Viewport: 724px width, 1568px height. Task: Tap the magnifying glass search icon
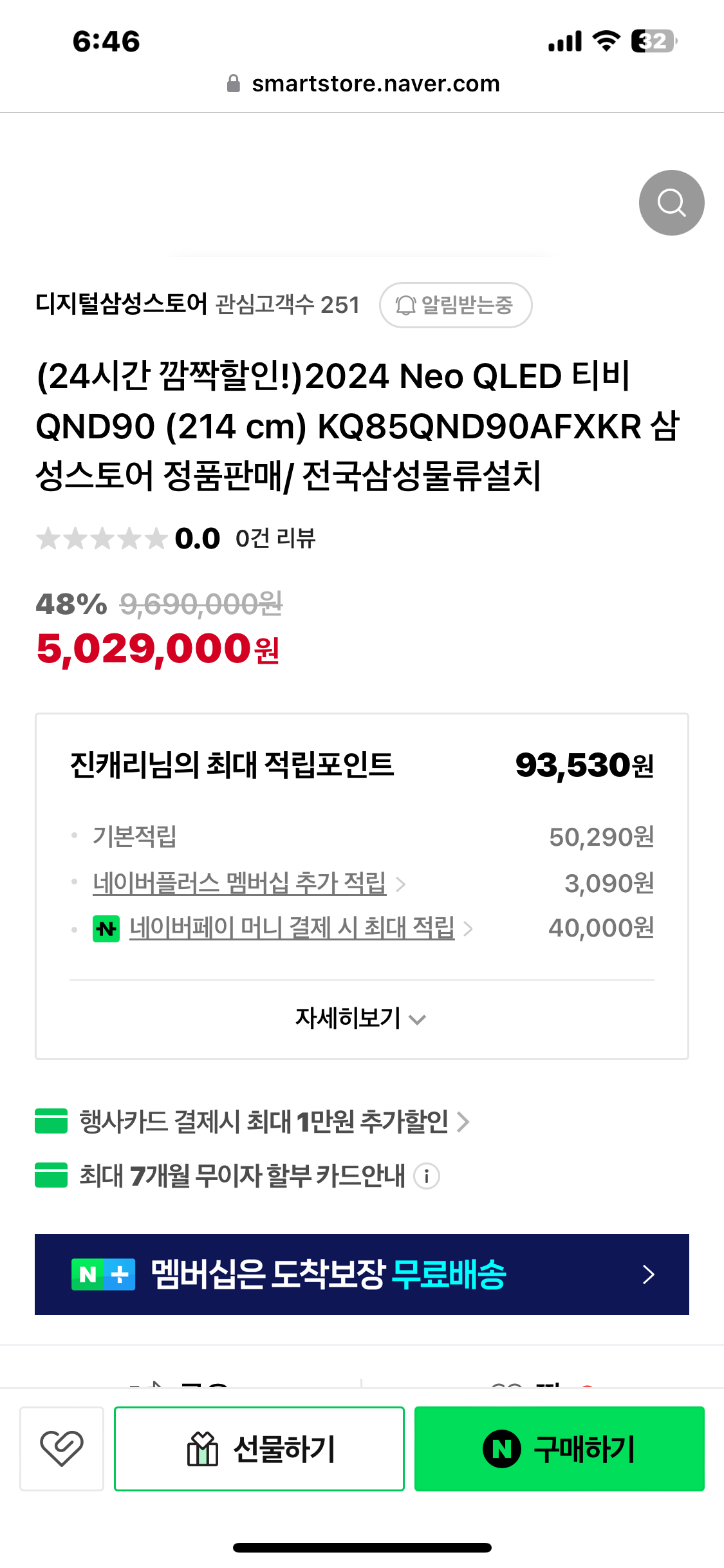671,203
